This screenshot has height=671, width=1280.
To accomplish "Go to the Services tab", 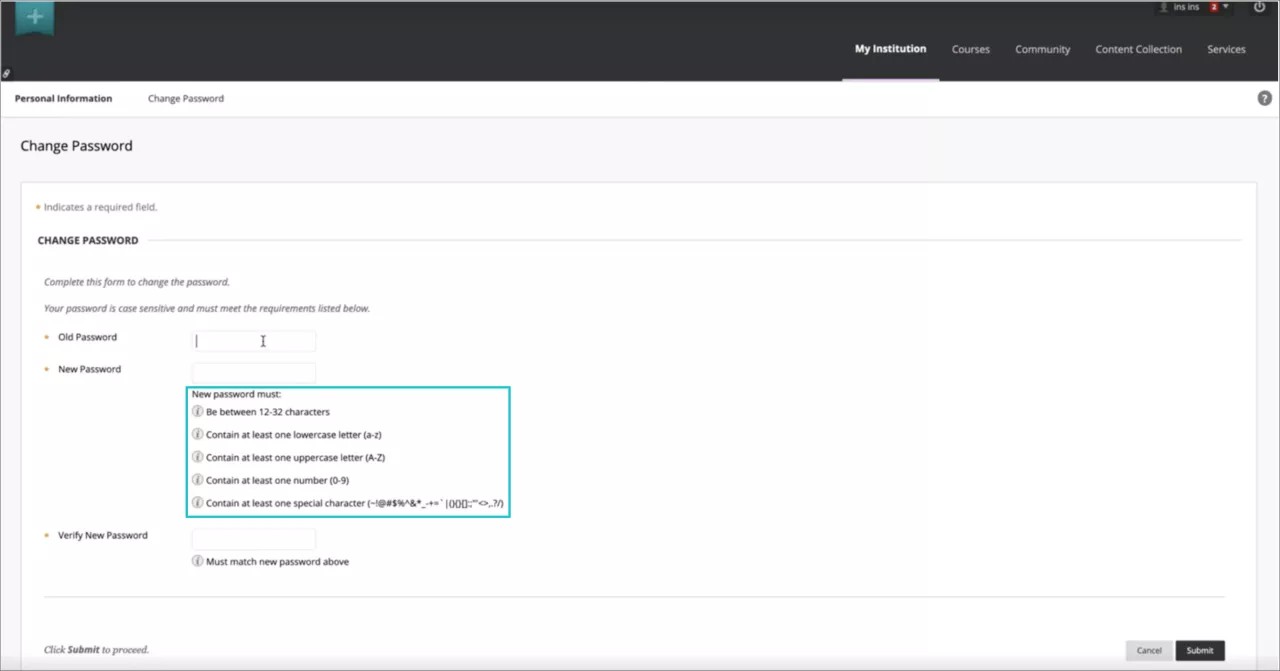I will coord(1225,49).
